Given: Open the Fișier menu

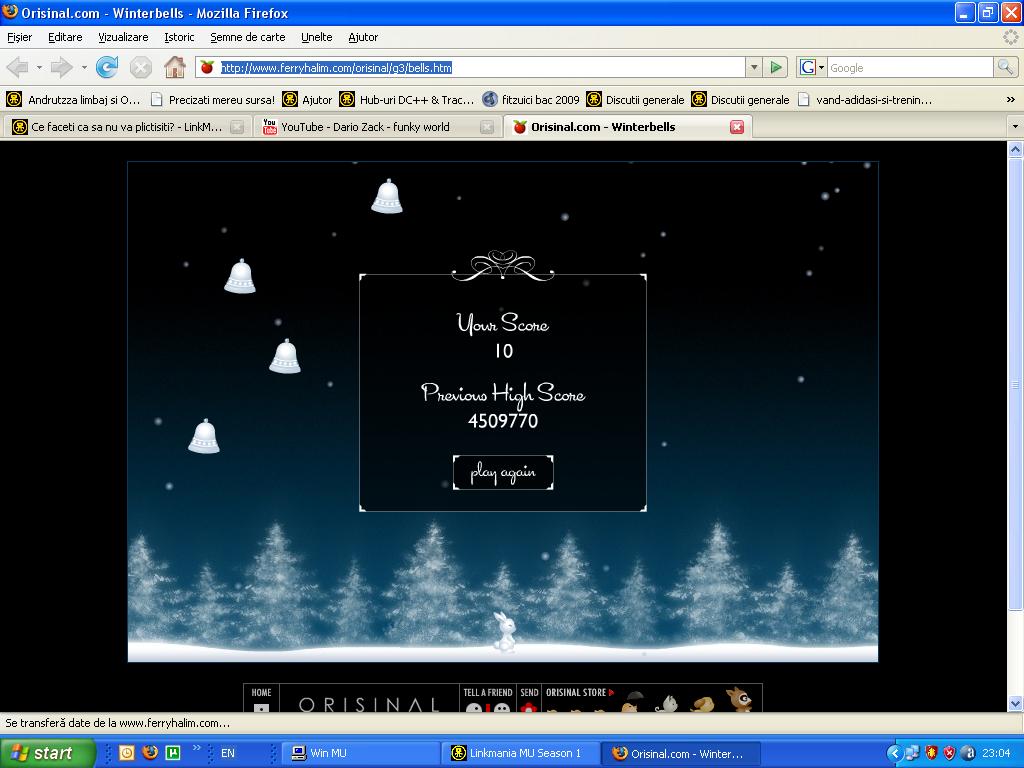Looking at the screenshot, I should point(20,37).
